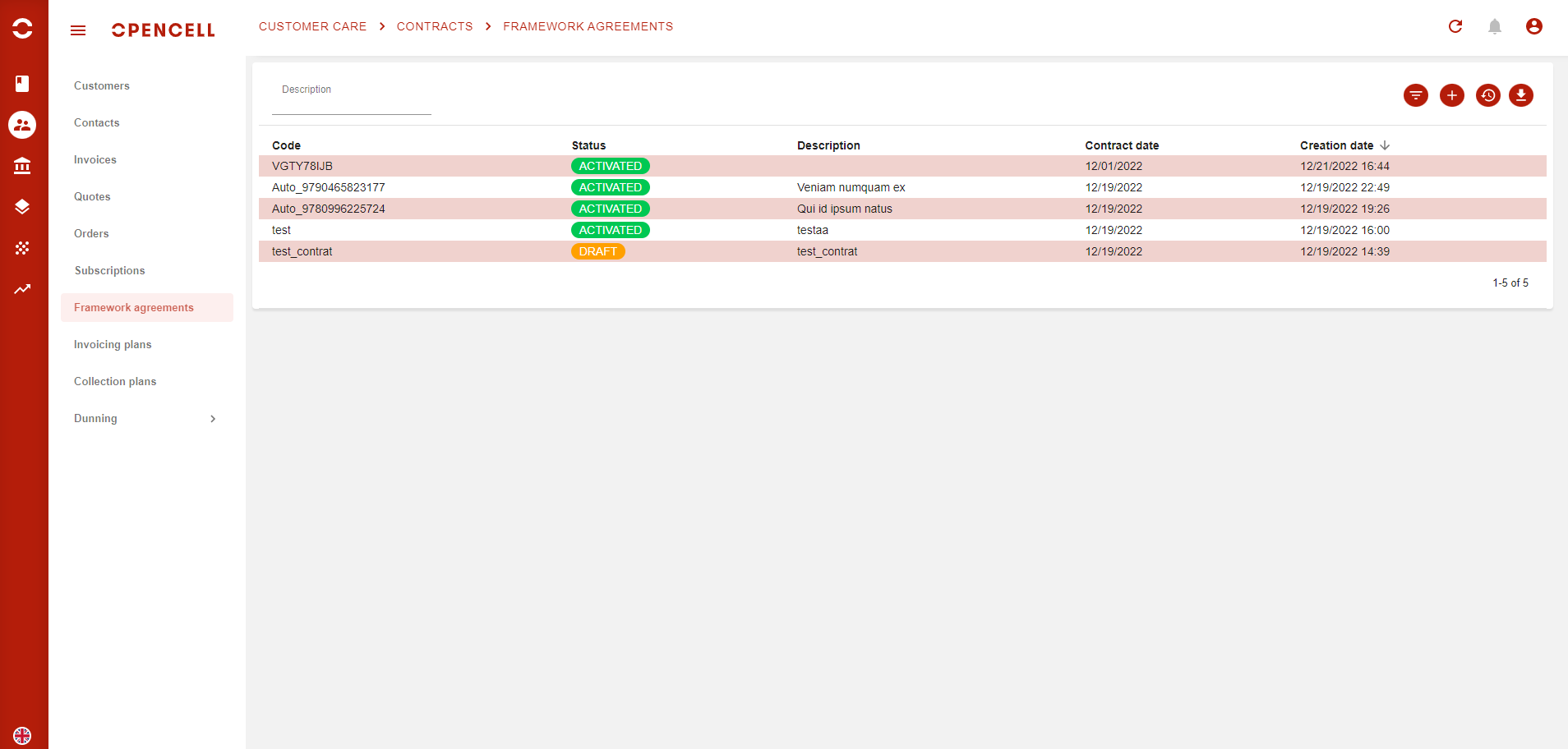Sort table by Contract date header
The width and height of the screenshot is (1568, 749).
tap(1121, 145)
